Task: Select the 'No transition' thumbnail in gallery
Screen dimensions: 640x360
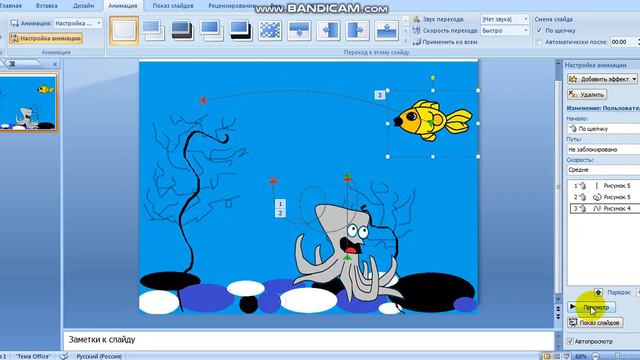Action: click(124, 31)
